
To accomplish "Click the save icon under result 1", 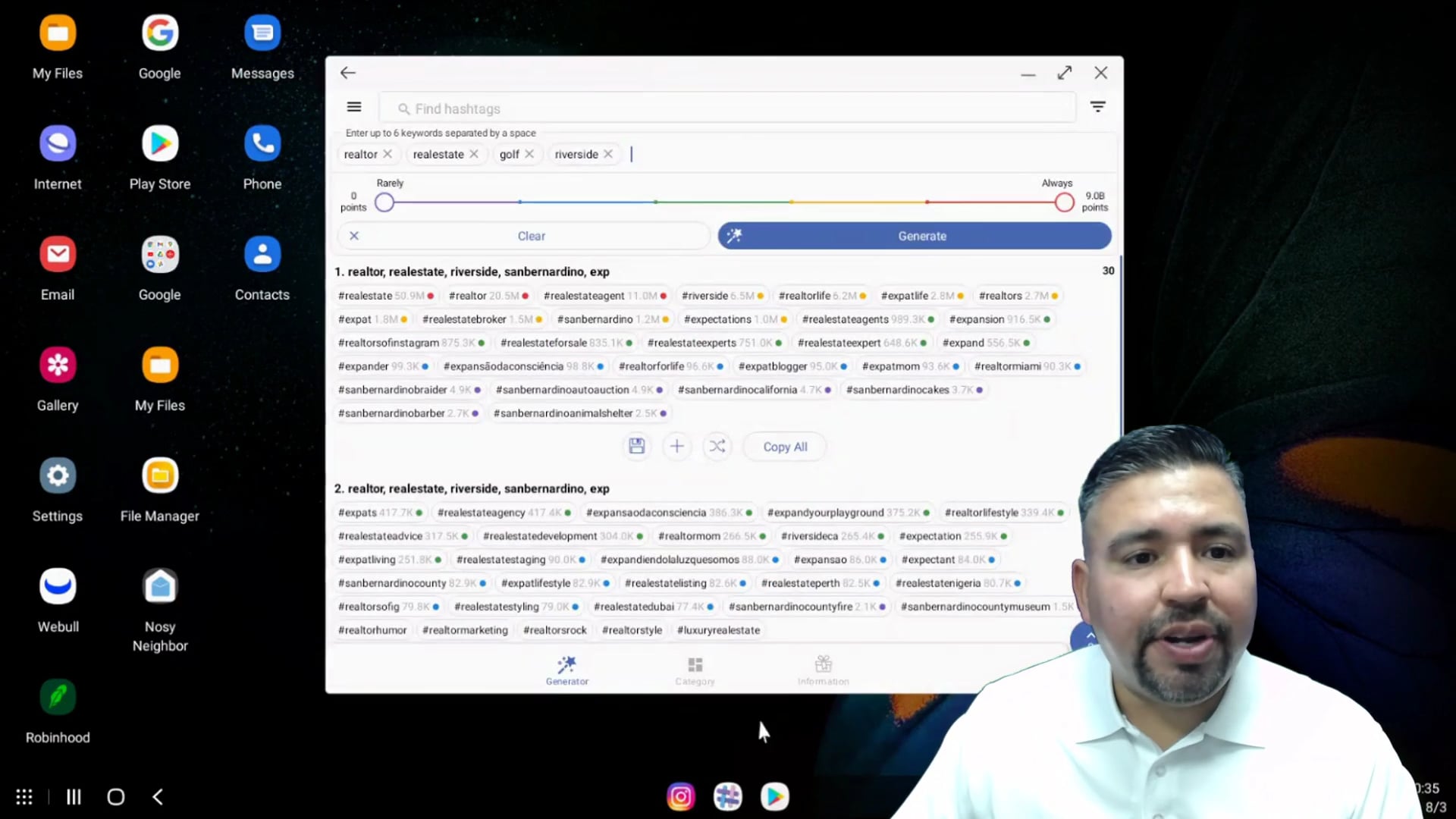I will coord(636,446).
